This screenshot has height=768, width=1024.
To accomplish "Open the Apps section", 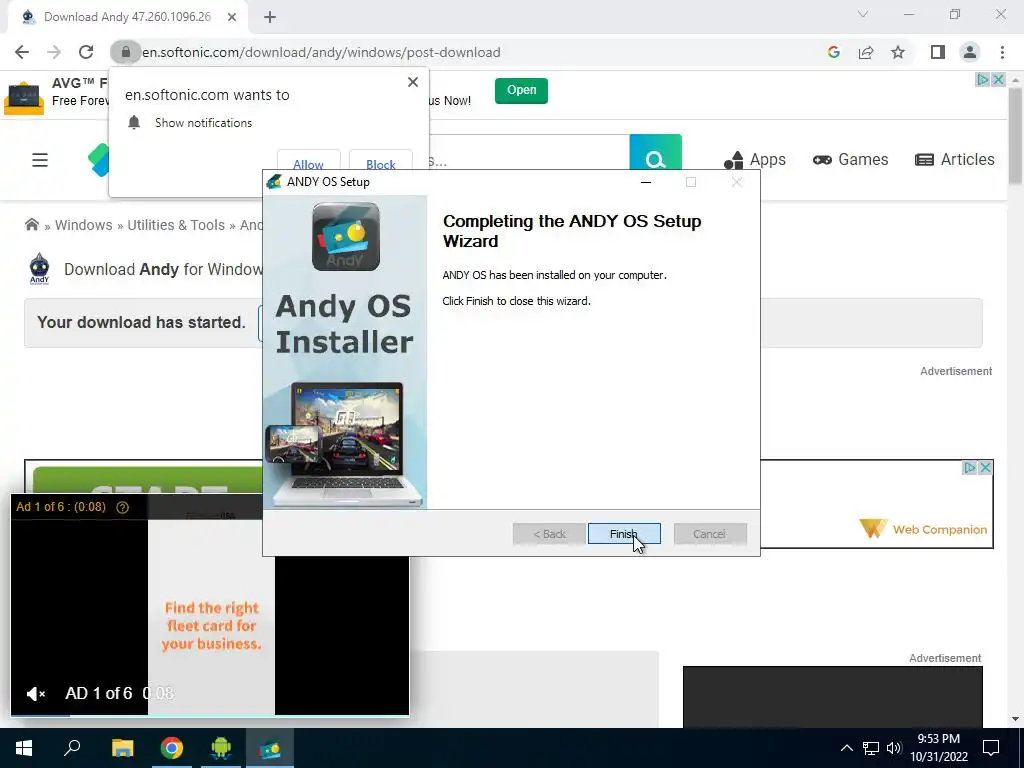I will pos(755,159).
